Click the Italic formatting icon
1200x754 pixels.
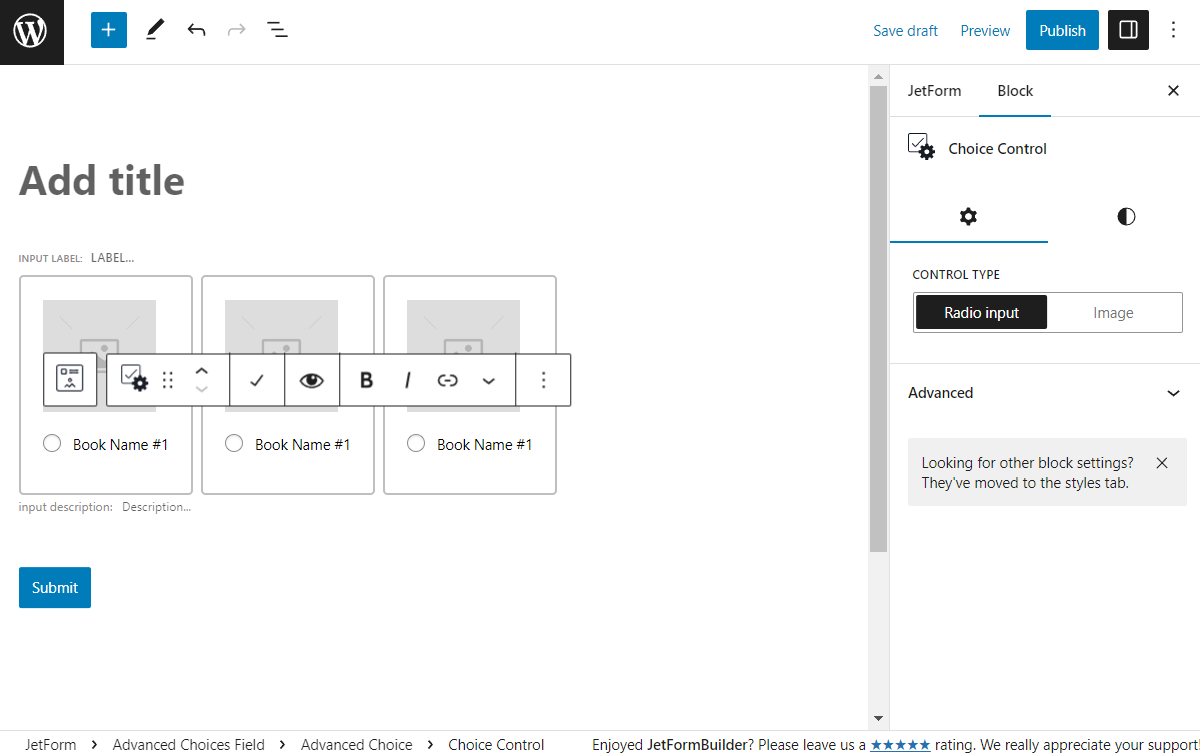click(407, 380)
